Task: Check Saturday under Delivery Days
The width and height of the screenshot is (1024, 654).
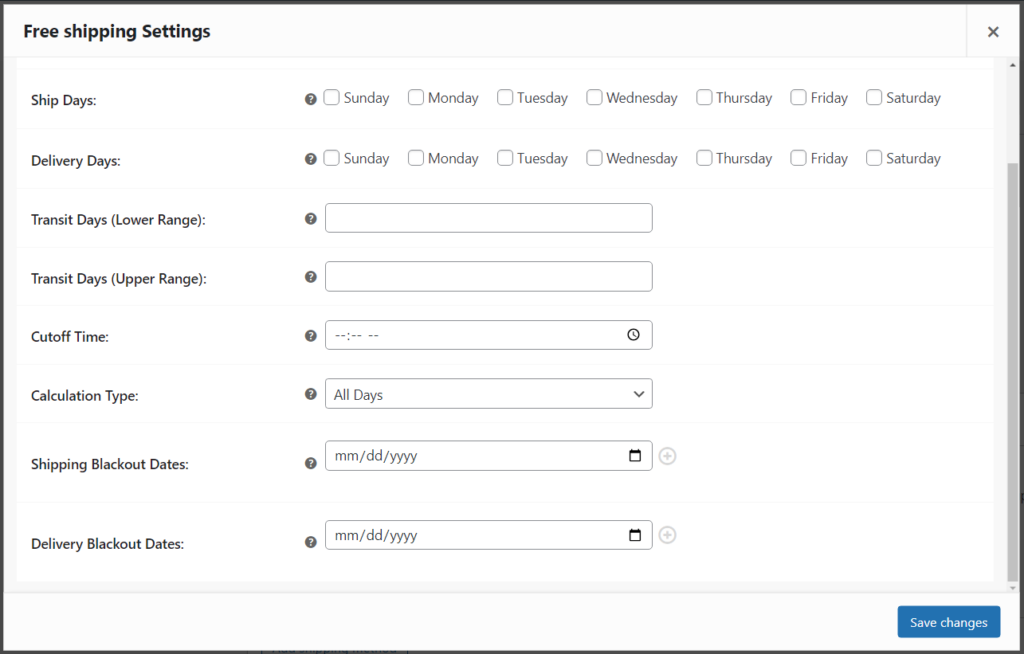Action: click(x=874, y=157)
